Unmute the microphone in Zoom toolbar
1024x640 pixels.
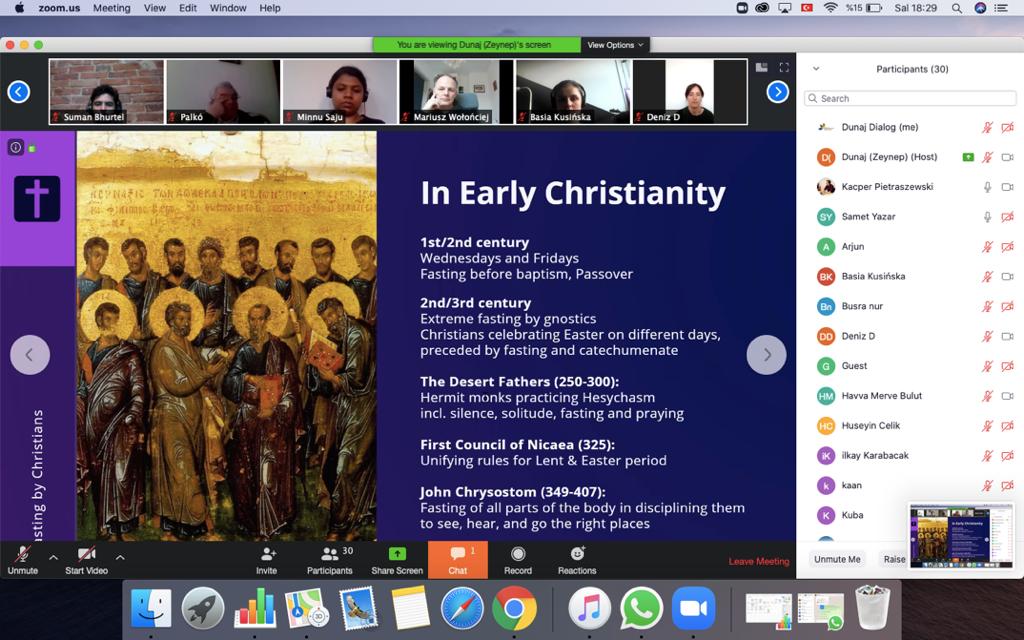[23, 560]
